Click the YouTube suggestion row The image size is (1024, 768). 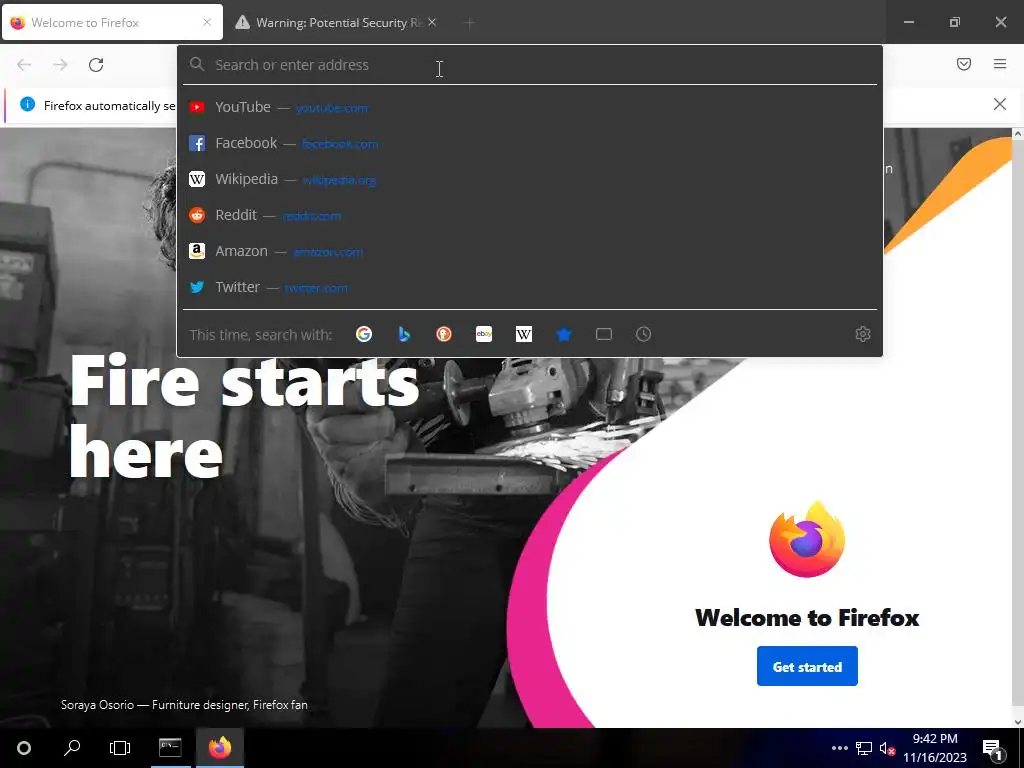click(530, 107)
